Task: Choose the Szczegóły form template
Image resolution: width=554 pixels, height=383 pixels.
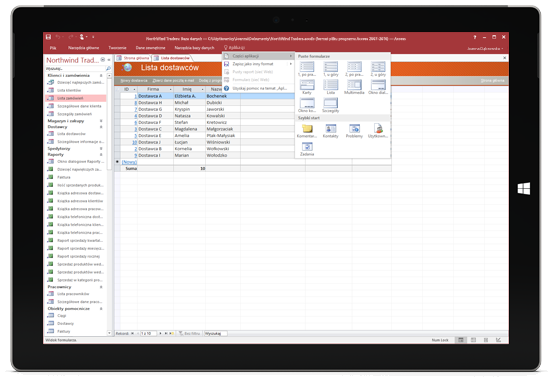Action: coord(331,105)
